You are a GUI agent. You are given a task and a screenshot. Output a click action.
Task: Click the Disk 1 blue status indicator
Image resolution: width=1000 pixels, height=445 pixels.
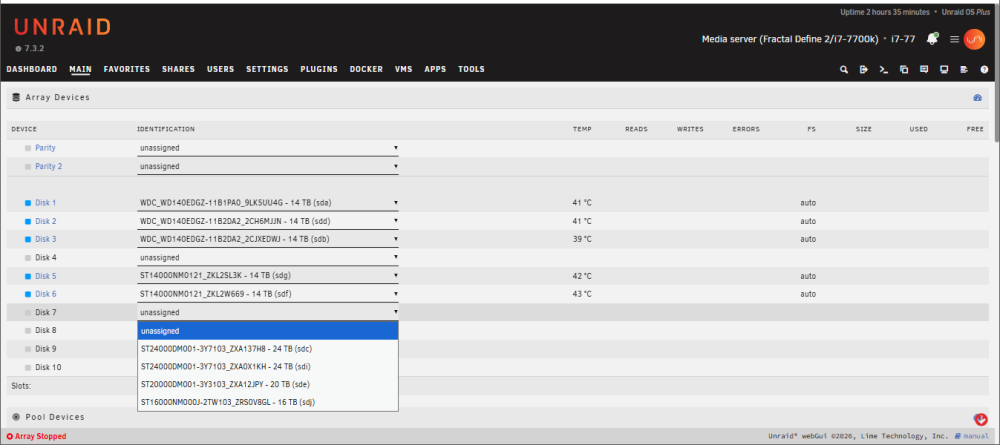(x=27, y=203)
